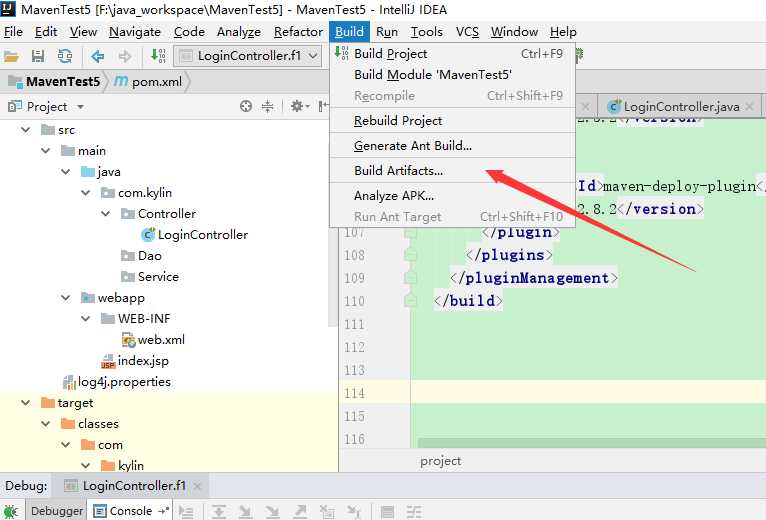
Task: Click the Open folder toolbar icon
Action: (x=11, y=56)
